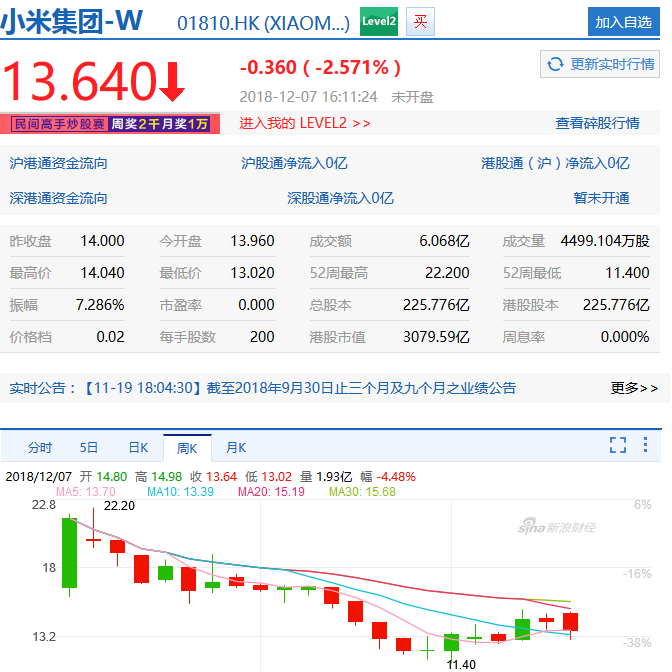Open 民间高手炒股赛 promotional banner
Image resolution: width=672 pixels, height=672 pixels.
[x=110, y=124]
